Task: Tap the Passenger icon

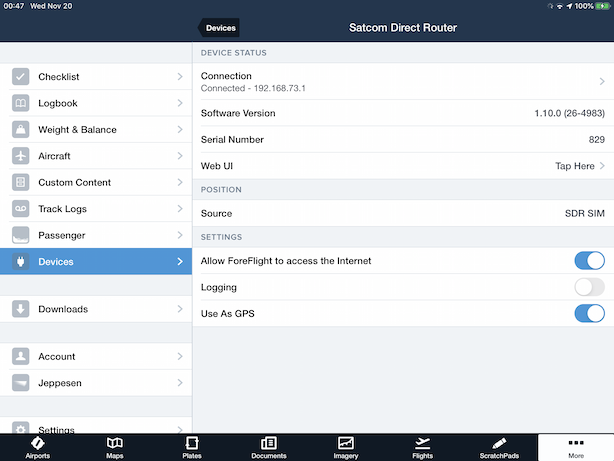Action: point(20,235)
